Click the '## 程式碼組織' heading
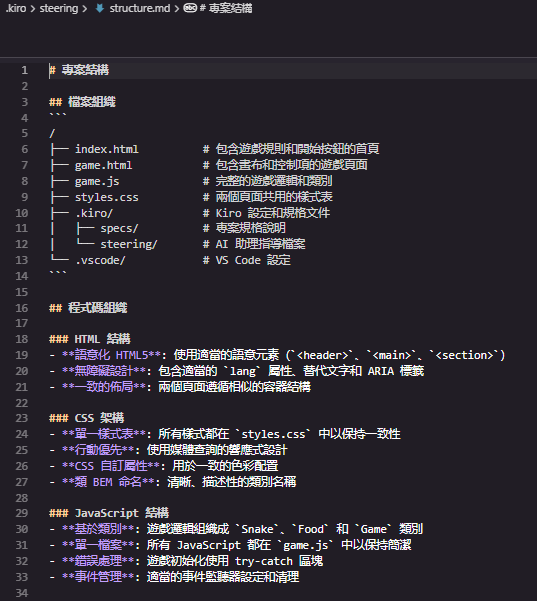The height and width of the screenshot is (601, 537). 88,308
